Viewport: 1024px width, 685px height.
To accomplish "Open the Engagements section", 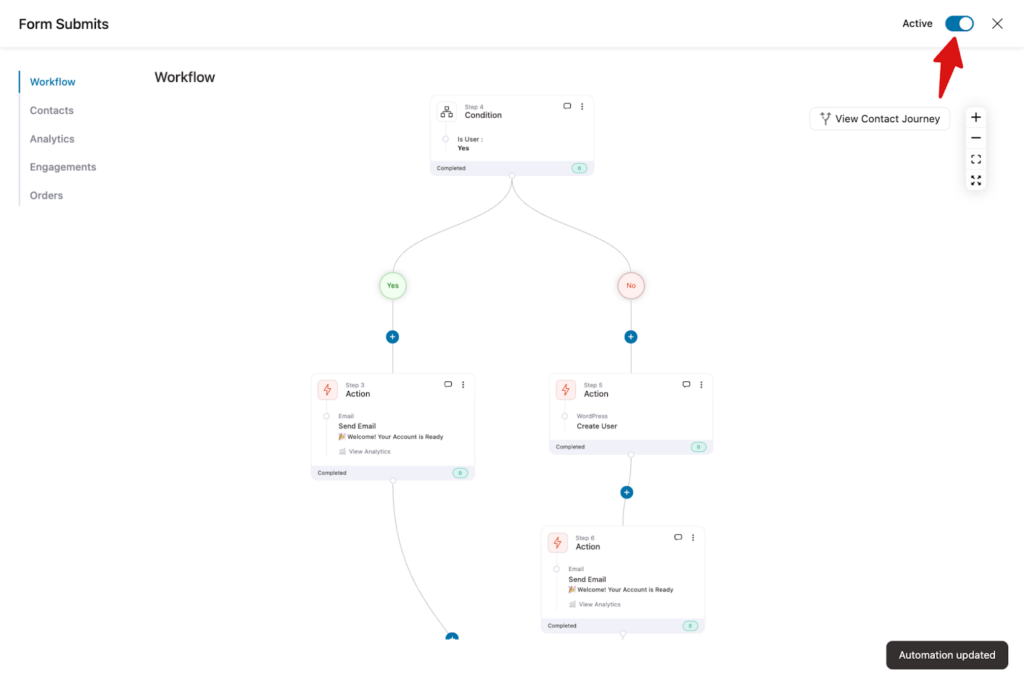I will click(x=63, y=167).
